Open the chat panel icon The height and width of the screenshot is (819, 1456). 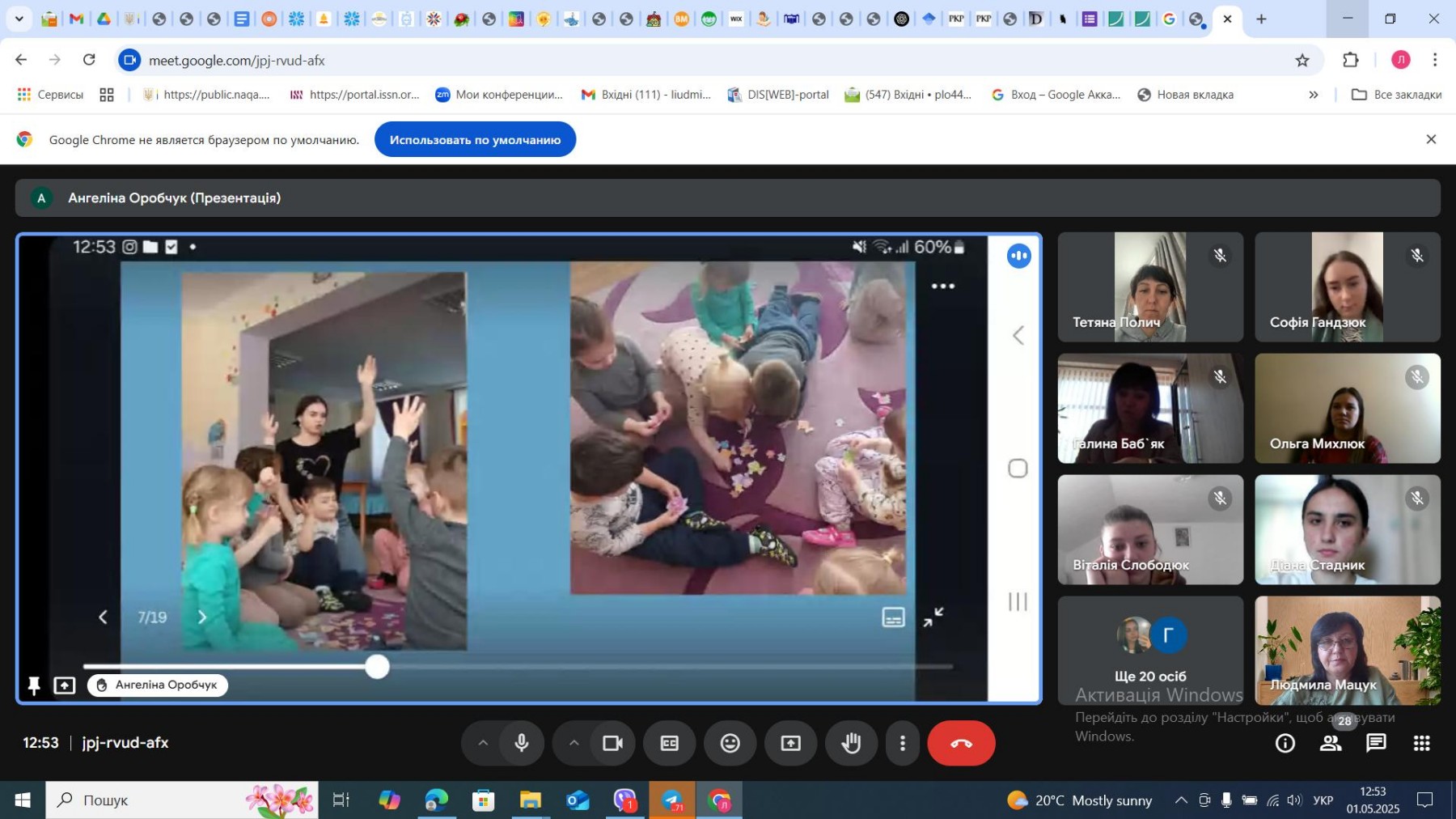click(x=1376, y=743)
